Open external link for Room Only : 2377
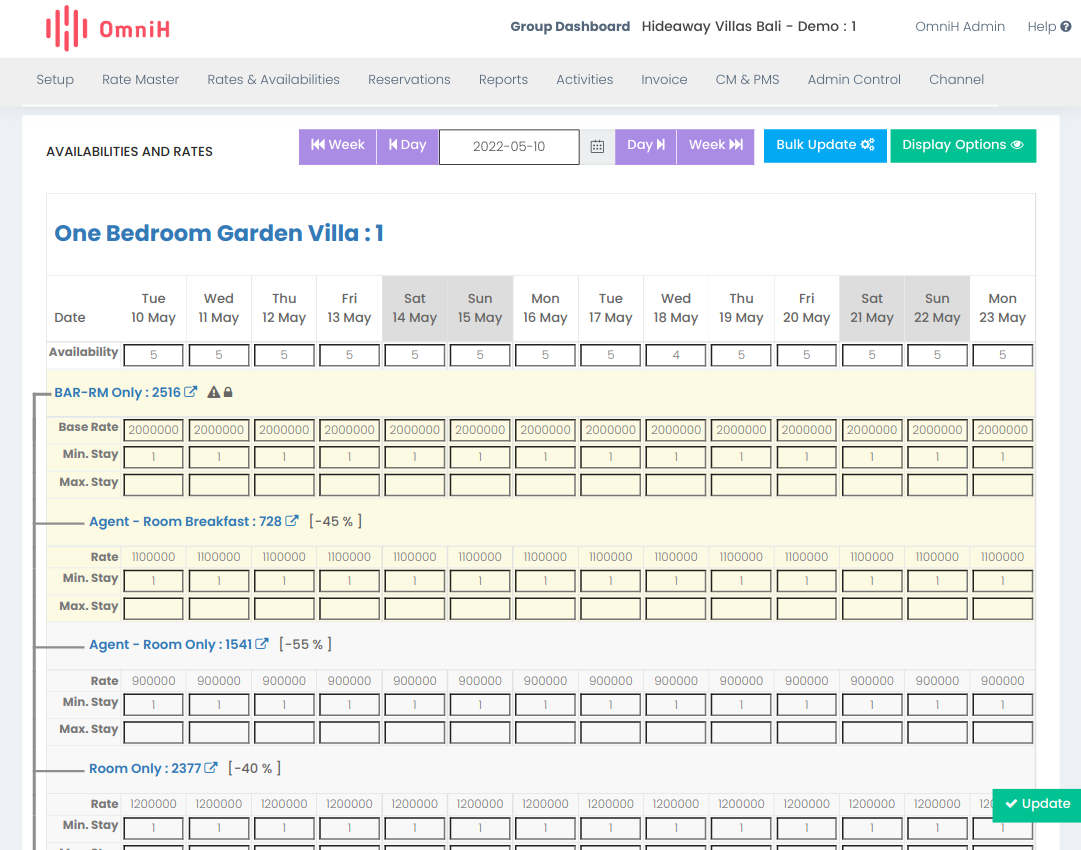Viewport: 1081px width, 850px height. tap(209, 768)
